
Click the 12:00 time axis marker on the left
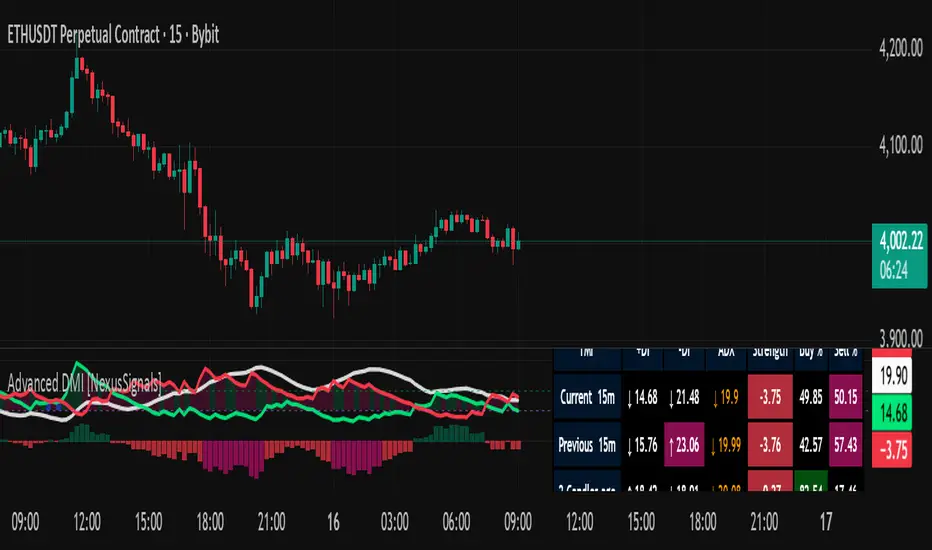tap(87, 522)
